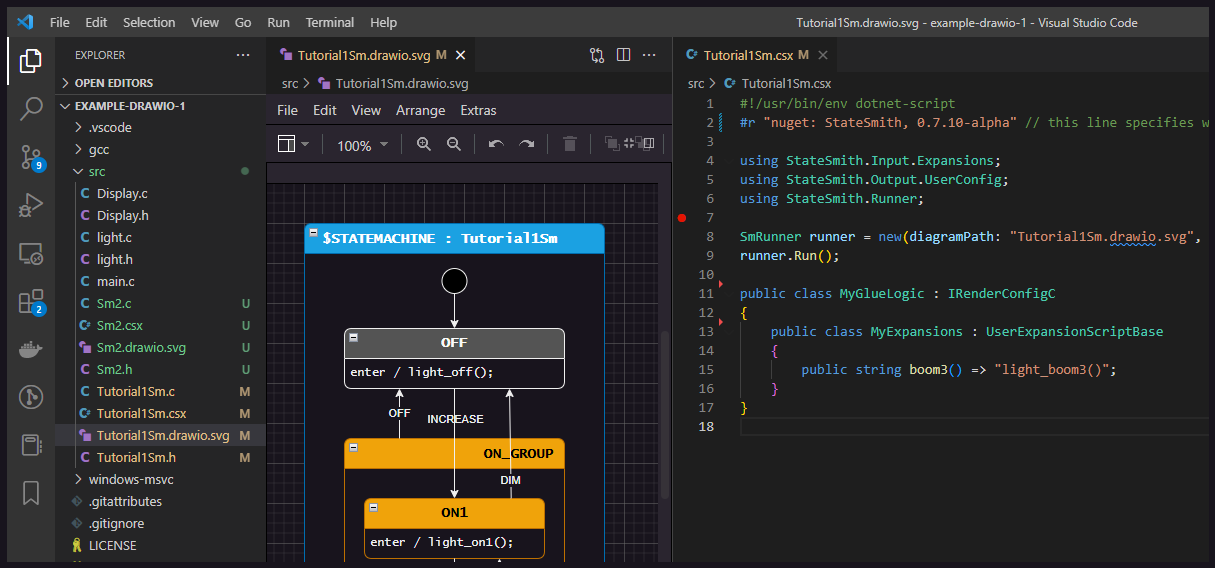Expand the gcc folder
Image resolution: width=1215 pixels, height=568 pixels.
point(160,149)
